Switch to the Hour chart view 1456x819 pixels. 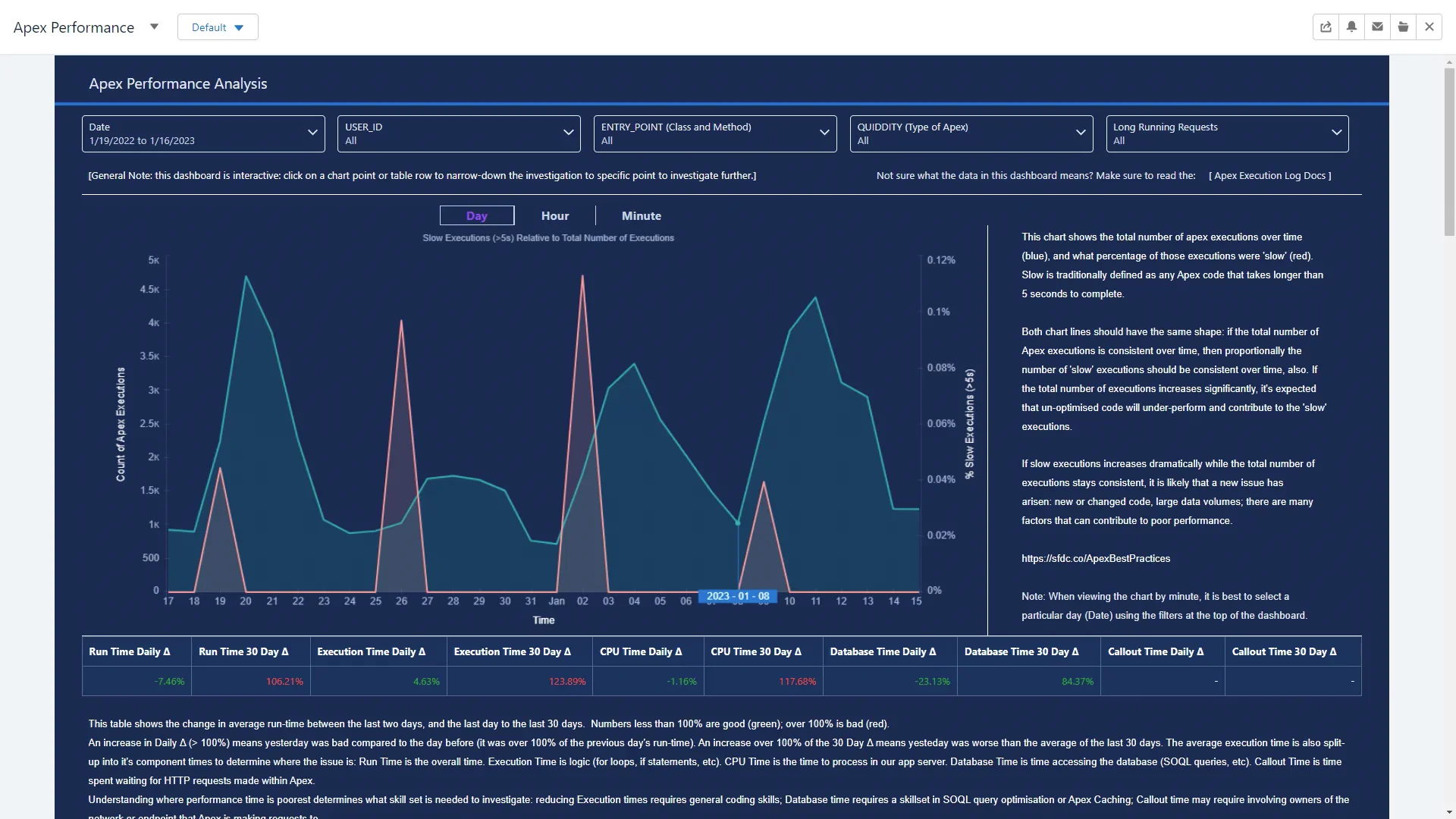coord(554,215)
